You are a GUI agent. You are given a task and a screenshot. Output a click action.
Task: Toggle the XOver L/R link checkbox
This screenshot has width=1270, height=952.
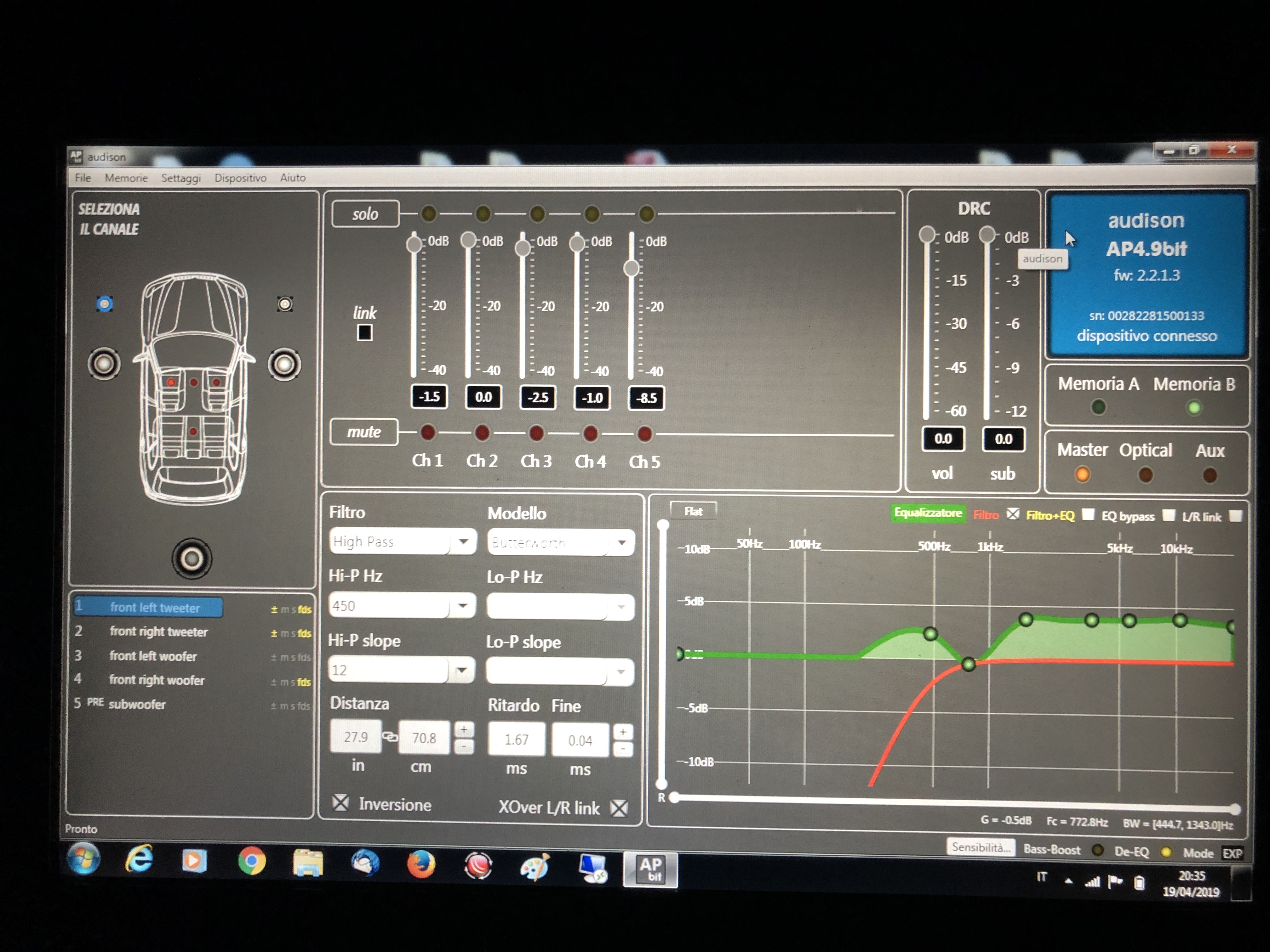[619, 808]
